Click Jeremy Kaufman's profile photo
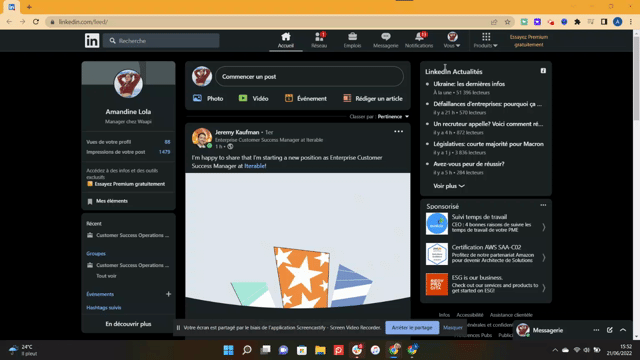 202,138
